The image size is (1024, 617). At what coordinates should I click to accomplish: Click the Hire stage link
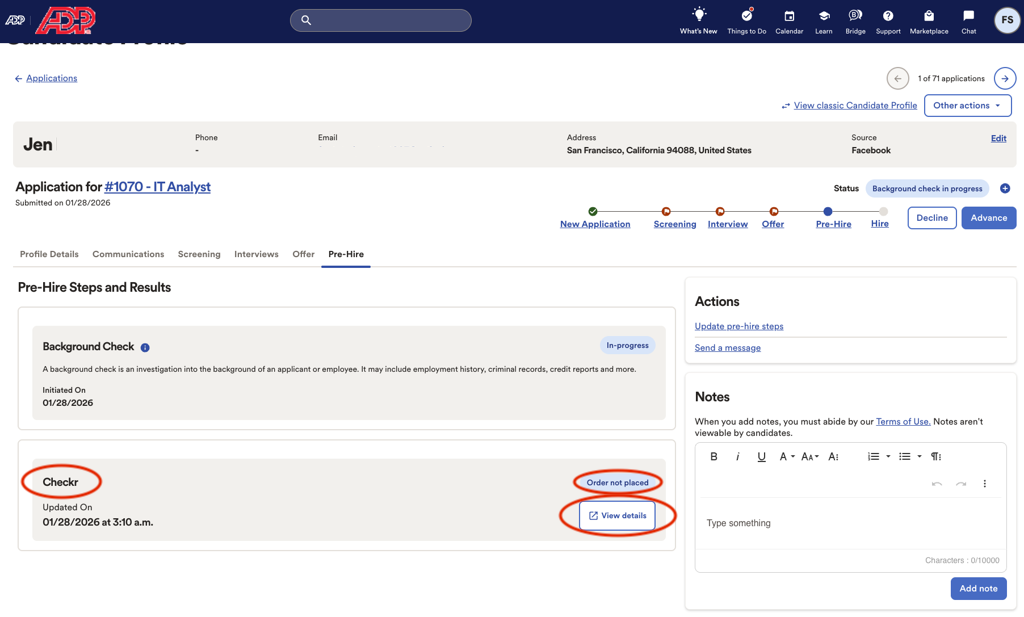[x=880, y=223]
